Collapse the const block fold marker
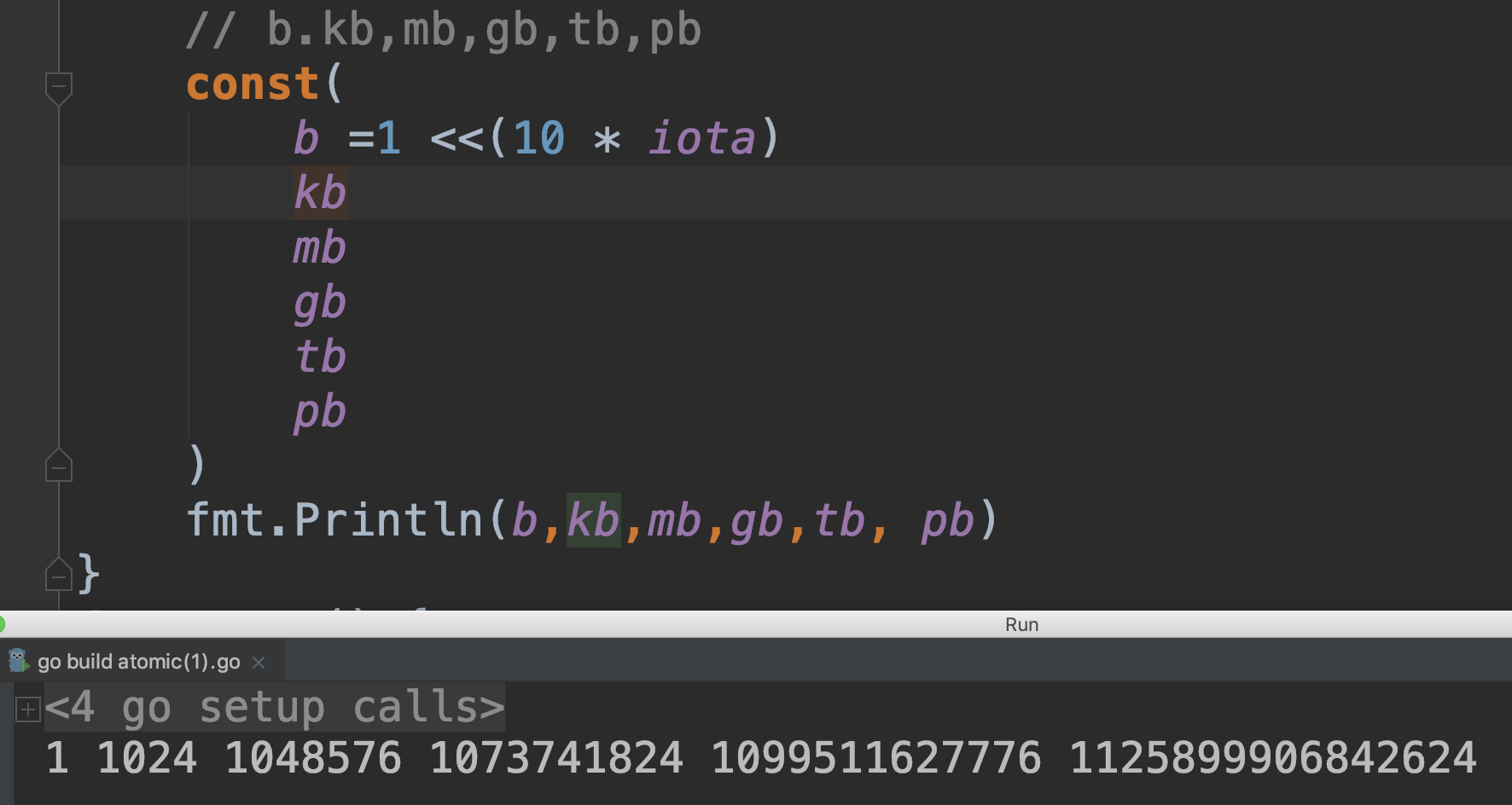 [58, 88]
